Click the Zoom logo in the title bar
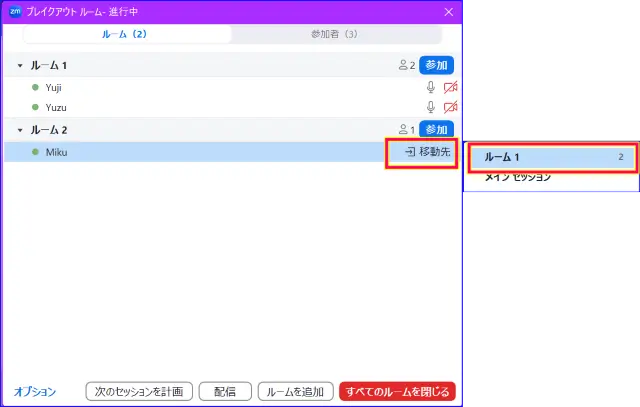Viewport: 640px width, 407px height. [15, 12]
